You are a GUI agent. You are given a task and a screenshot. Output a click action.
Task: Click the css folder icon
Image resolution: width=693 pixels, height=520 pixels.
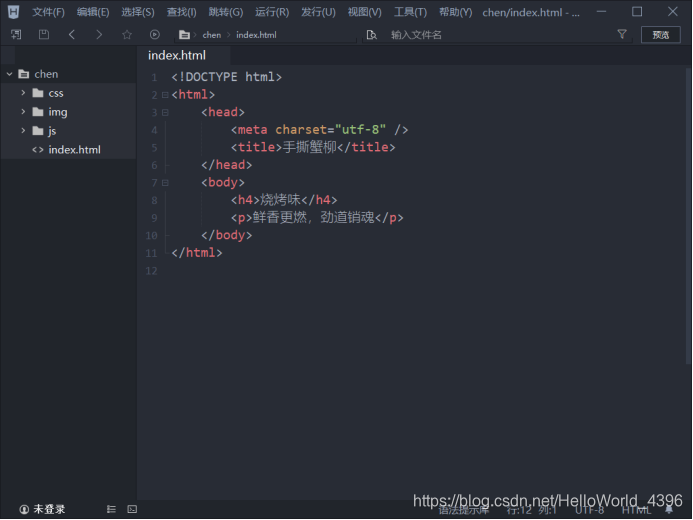click(x=38, y=93)
